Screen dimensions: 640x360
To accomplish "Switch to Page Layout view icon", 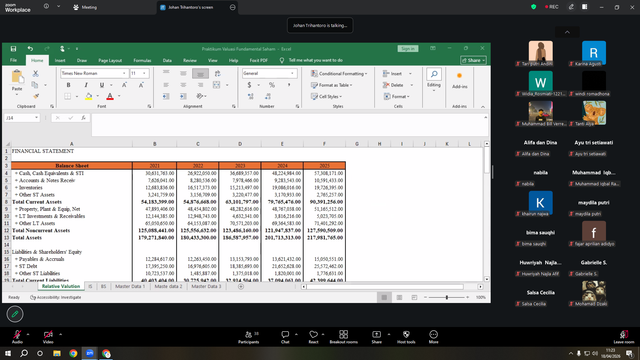I will pyautogui.click(x=399, y=298).
